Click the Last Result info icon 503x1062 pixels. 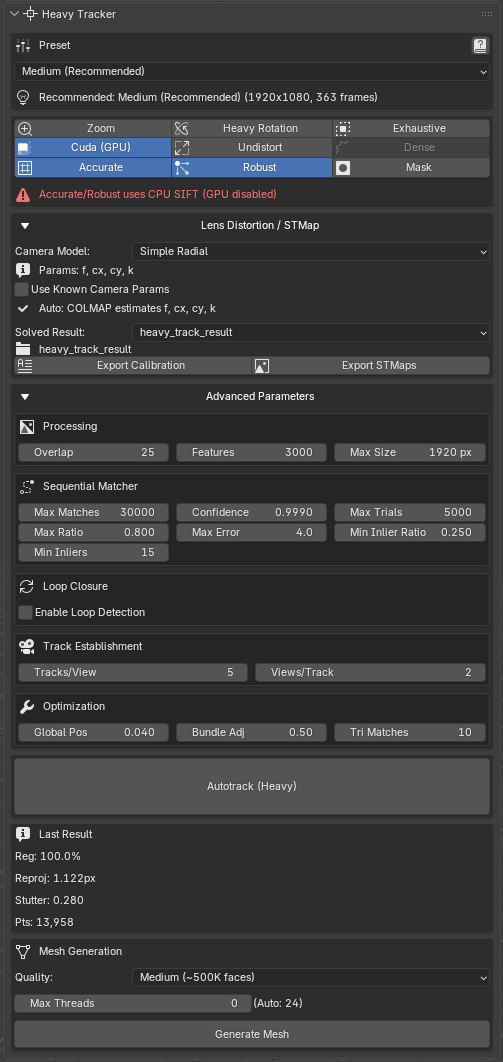(24, 834)
